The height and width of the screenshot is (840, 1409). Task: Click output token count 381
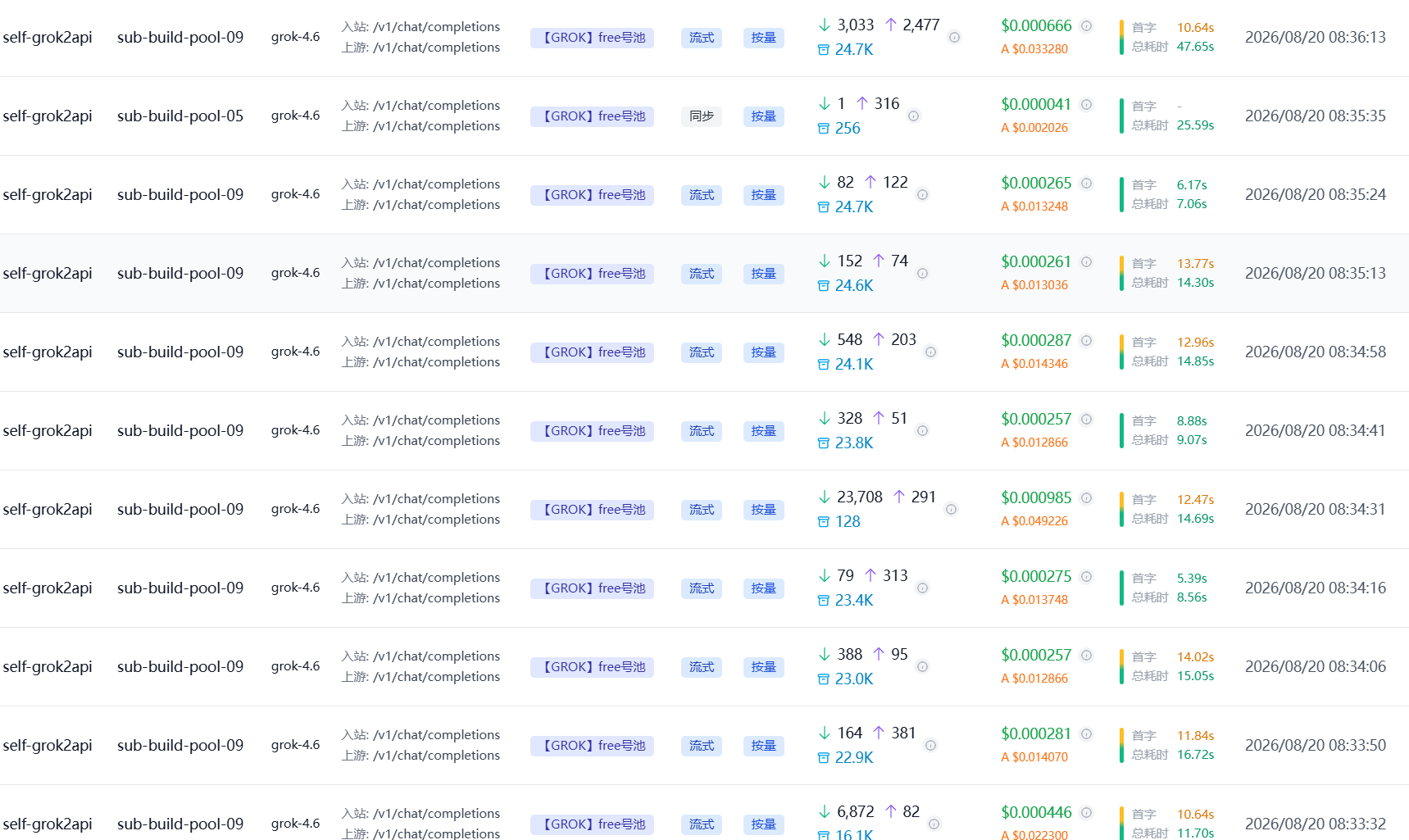(903, 733)
